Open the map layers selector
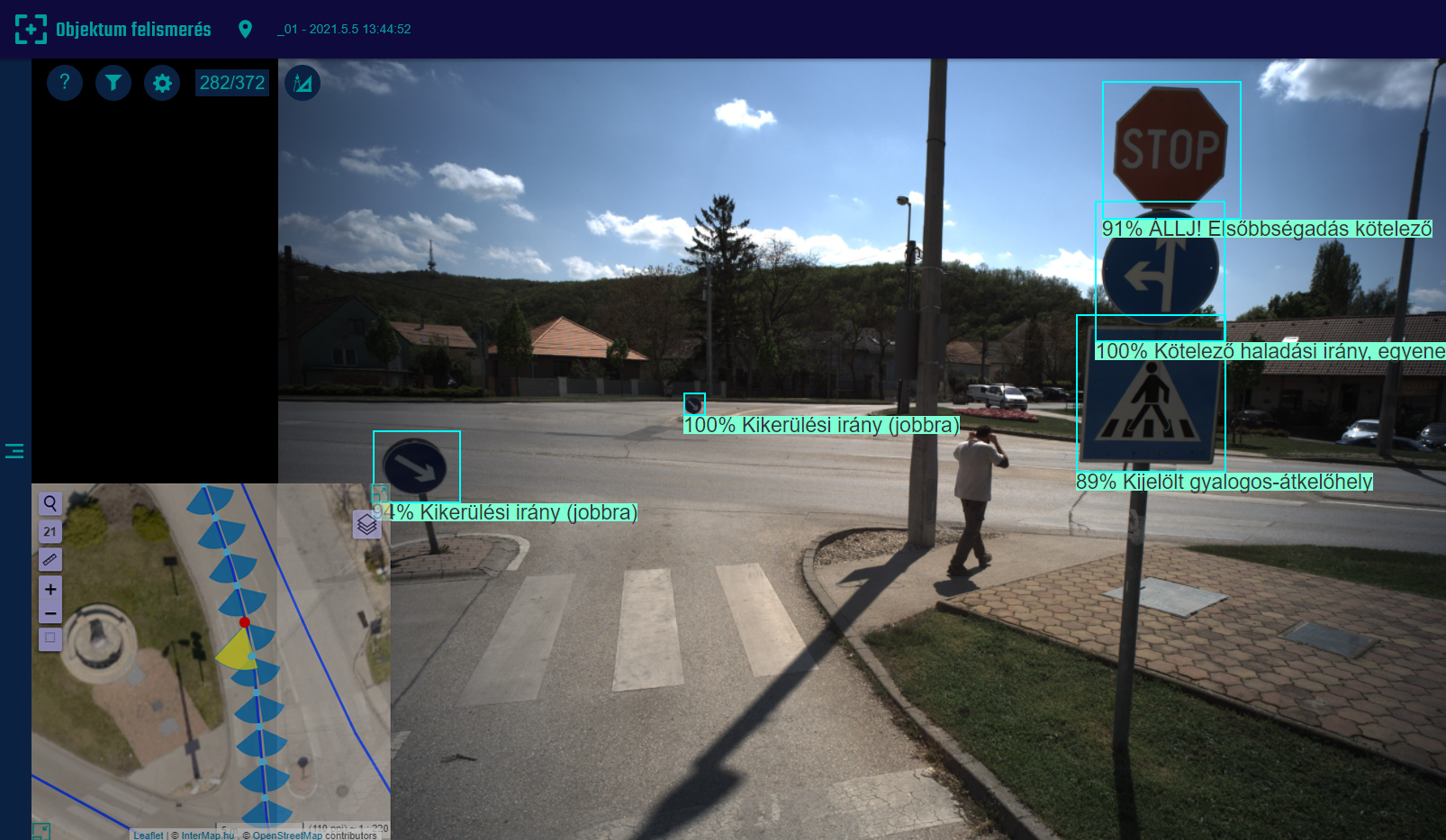This screenshot has width=1446, height=840. pos(366,523)
